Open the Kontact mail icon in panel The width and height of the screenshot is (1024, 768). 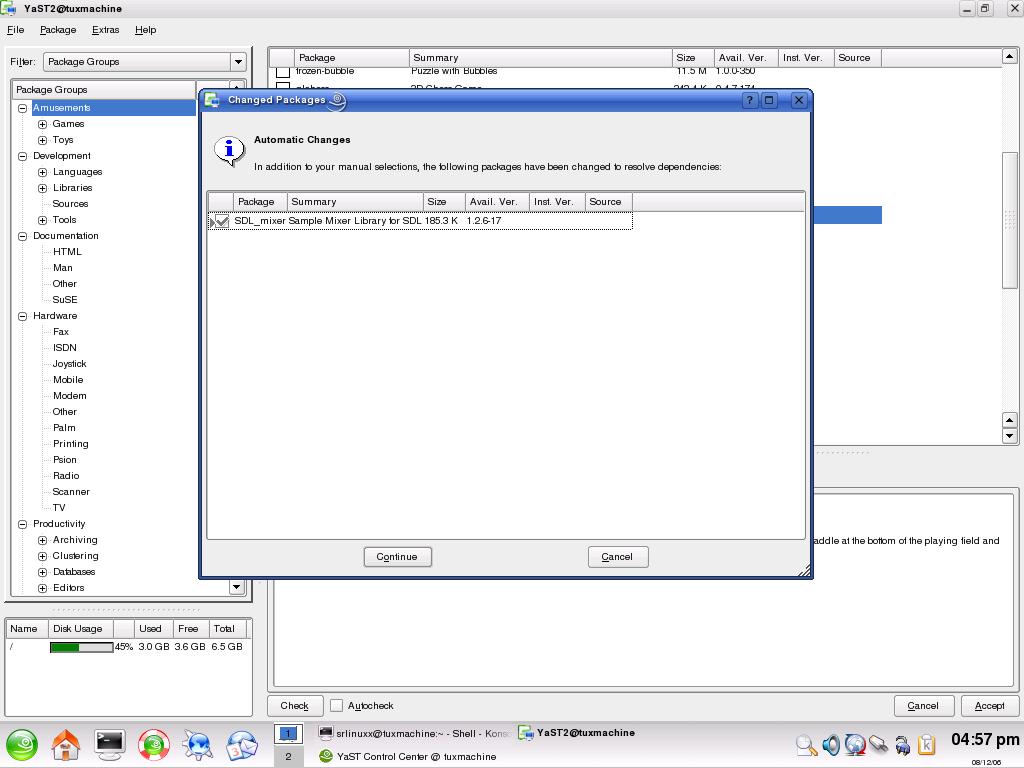coord(242,745)
